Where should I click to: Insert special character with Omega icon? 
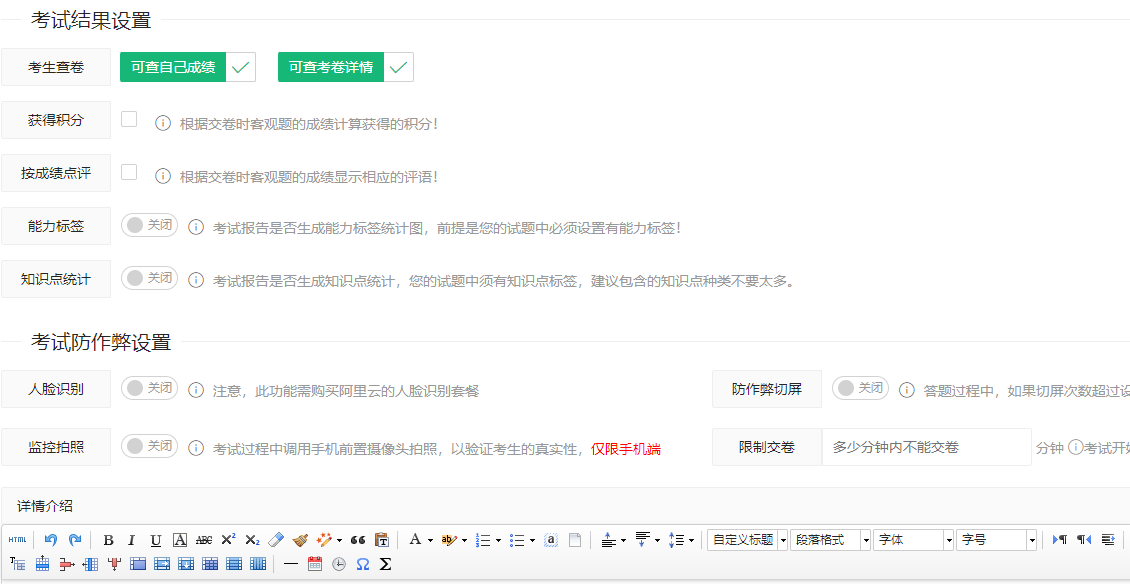[x=363, y=564]
